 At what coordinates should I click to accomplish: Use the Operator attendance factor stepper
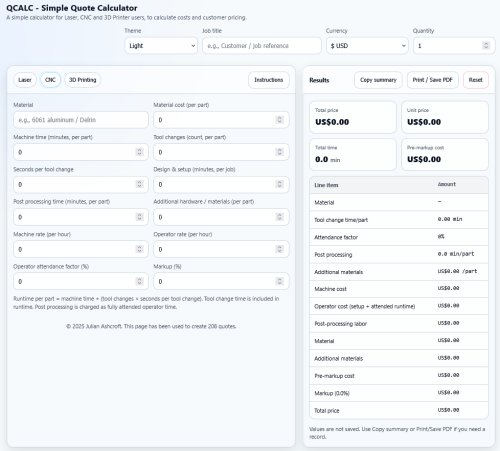click(140, 281)
